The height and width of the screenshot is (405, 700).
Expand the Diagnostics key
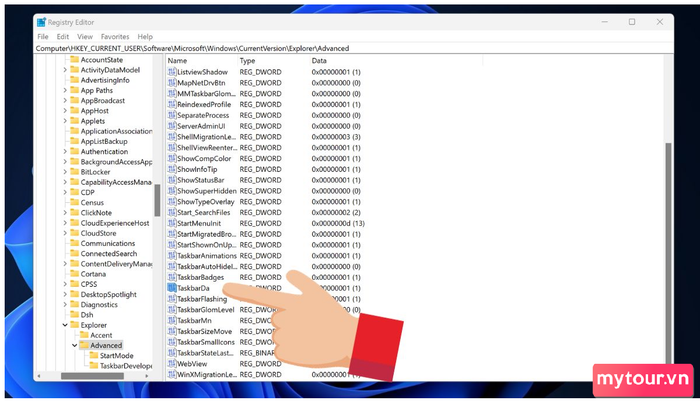click(65, 305)
